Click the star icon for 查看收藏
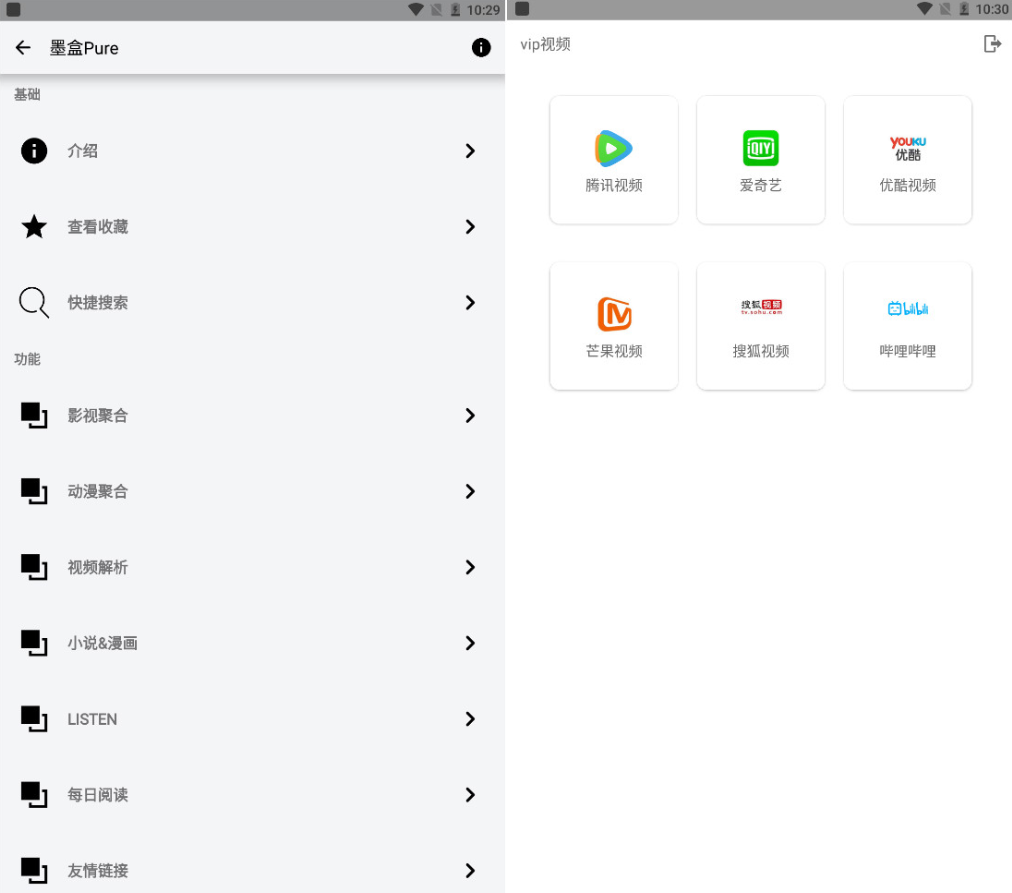 click(34, 227)
